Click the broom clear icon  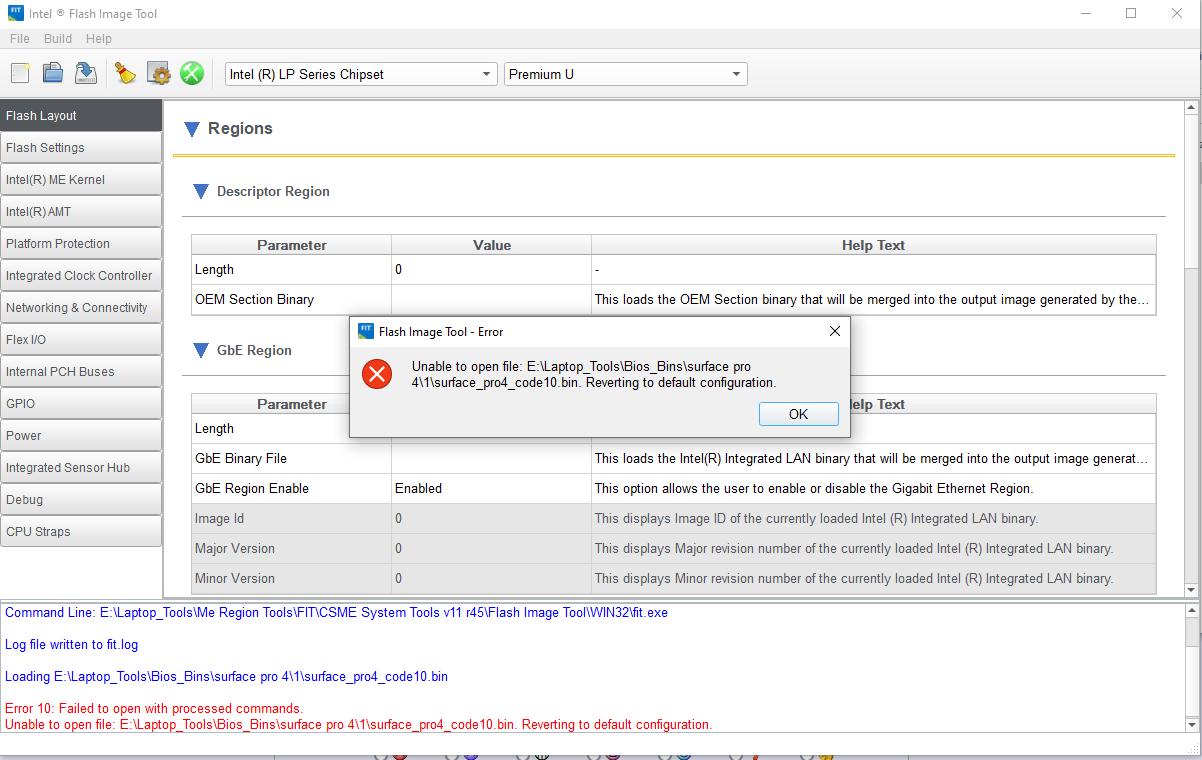pos(125,73)
